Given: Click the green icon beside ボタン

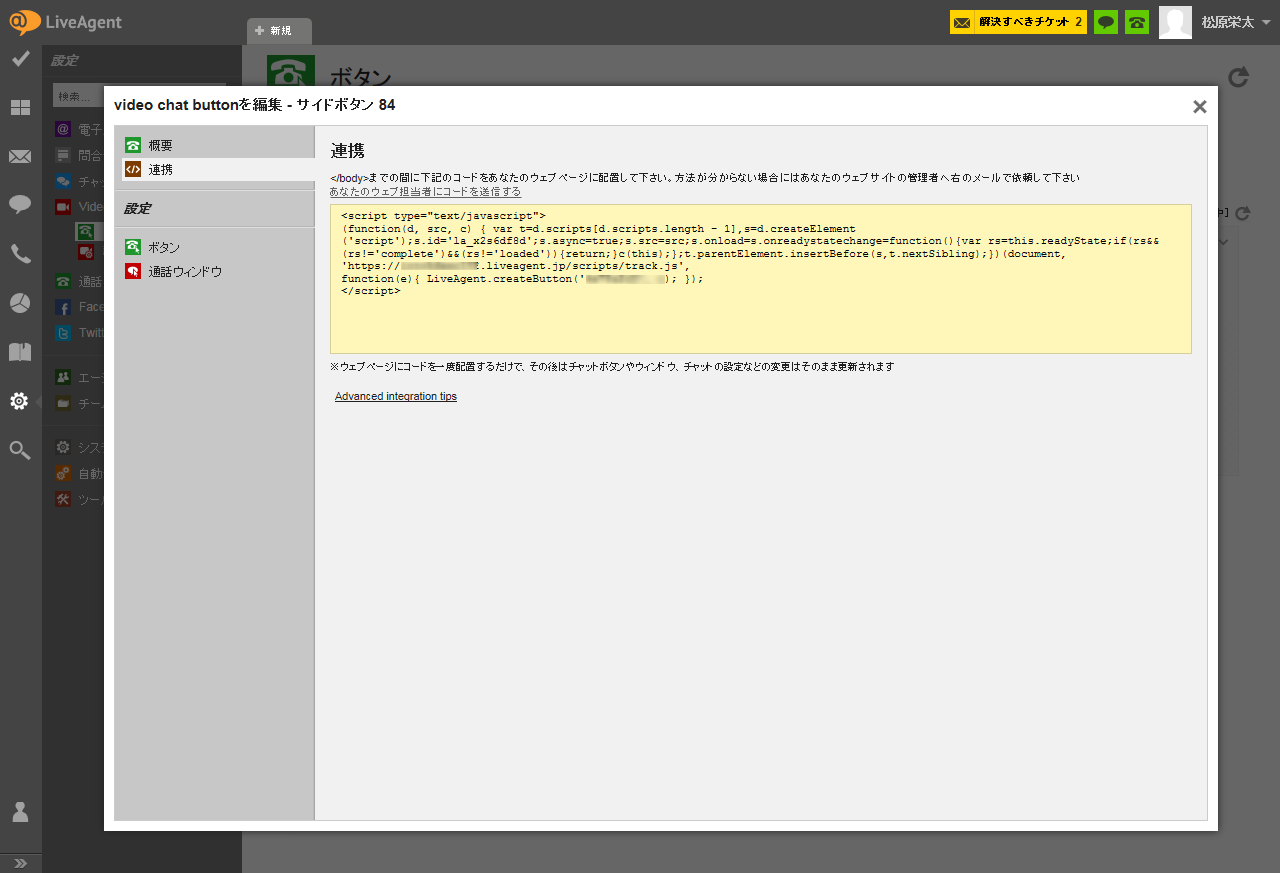Looking at the screenshot, I should point(133,247).
